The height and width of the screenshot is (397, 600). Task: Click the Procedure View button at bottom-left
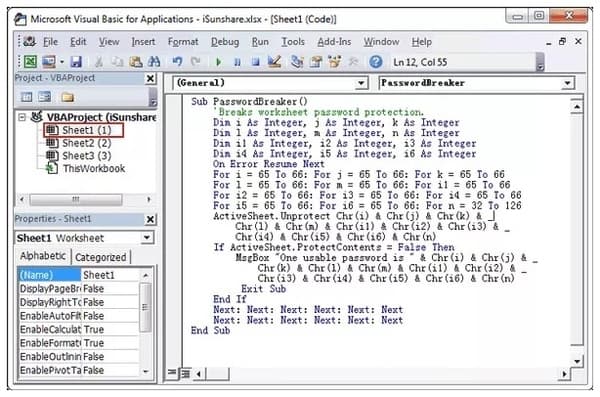tap(172, 372)
